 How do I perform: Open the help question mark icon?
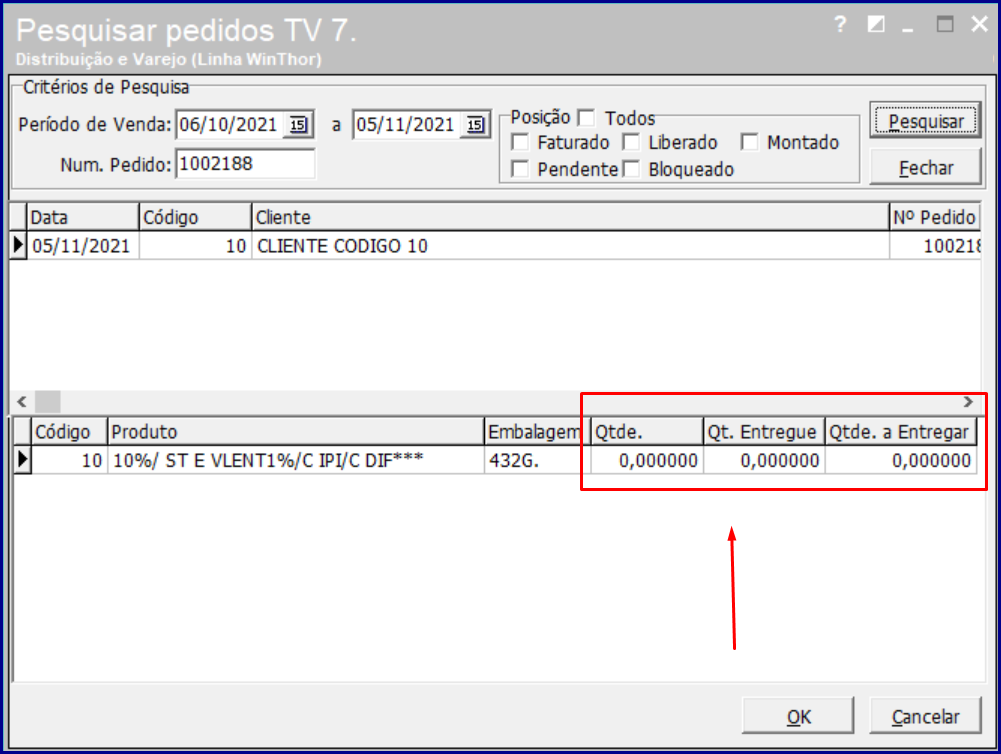[x=840, y=24]
